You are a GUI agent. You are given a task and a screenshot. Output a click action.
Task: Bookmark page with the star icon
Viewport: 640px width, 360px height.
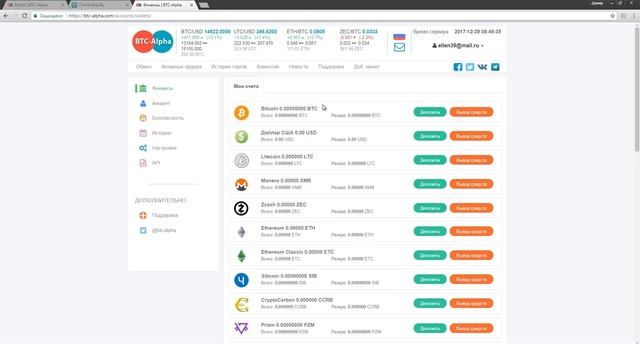[613, 16]
